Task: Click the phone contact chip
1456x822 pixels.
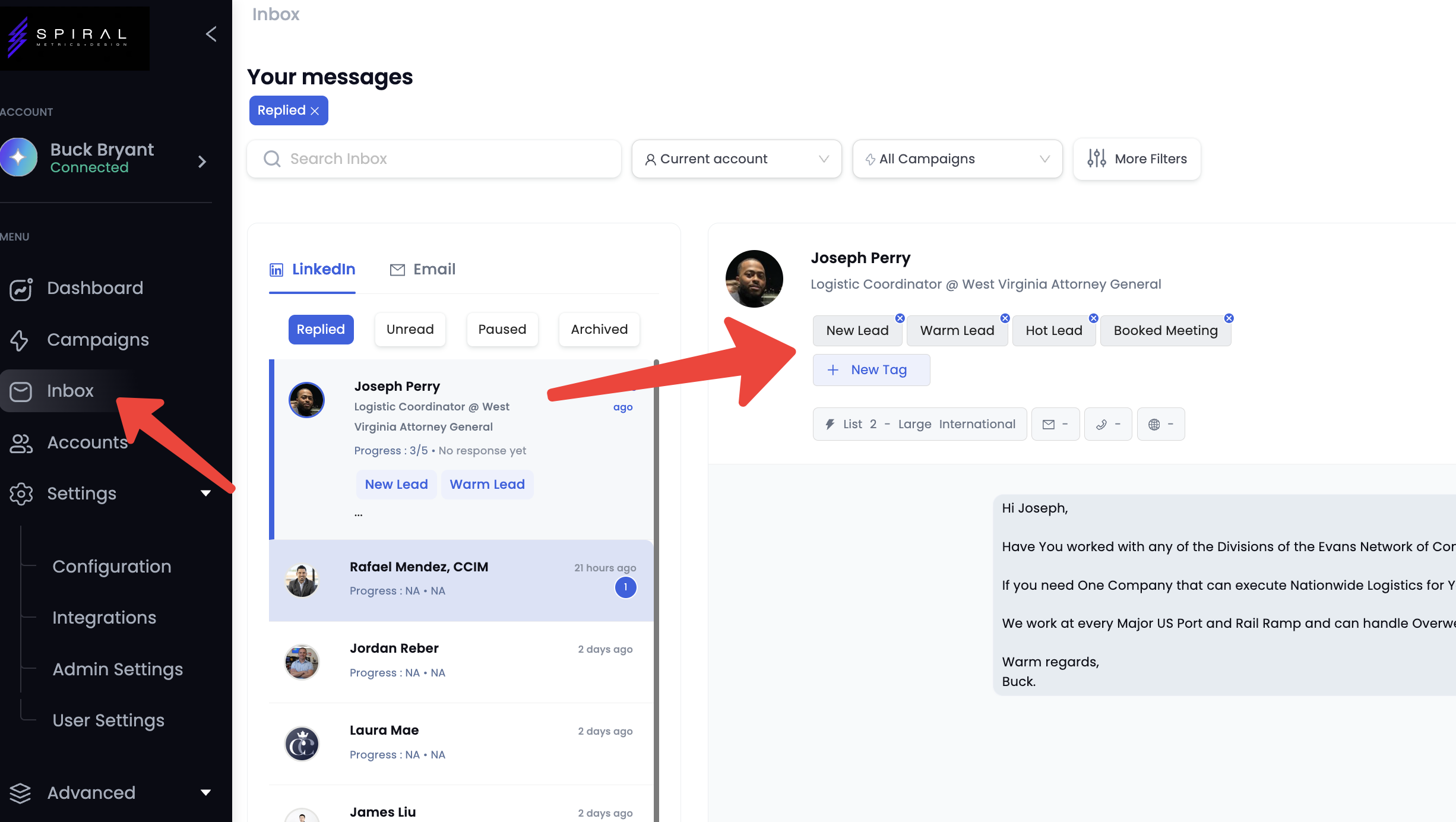Action: coord(1108,424)
